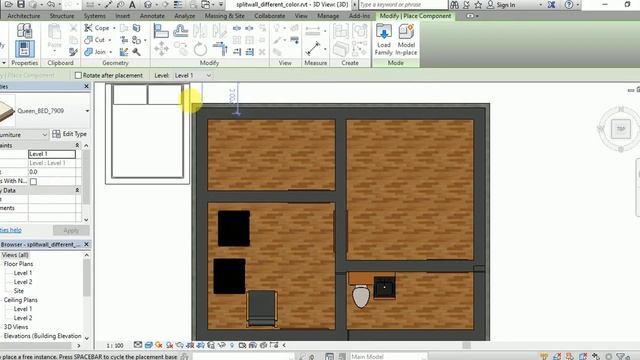The height and width of the screenshot is (360, 640).
Task: Enable Rotate after placement checkbox
Action: (x=78, y=76)
